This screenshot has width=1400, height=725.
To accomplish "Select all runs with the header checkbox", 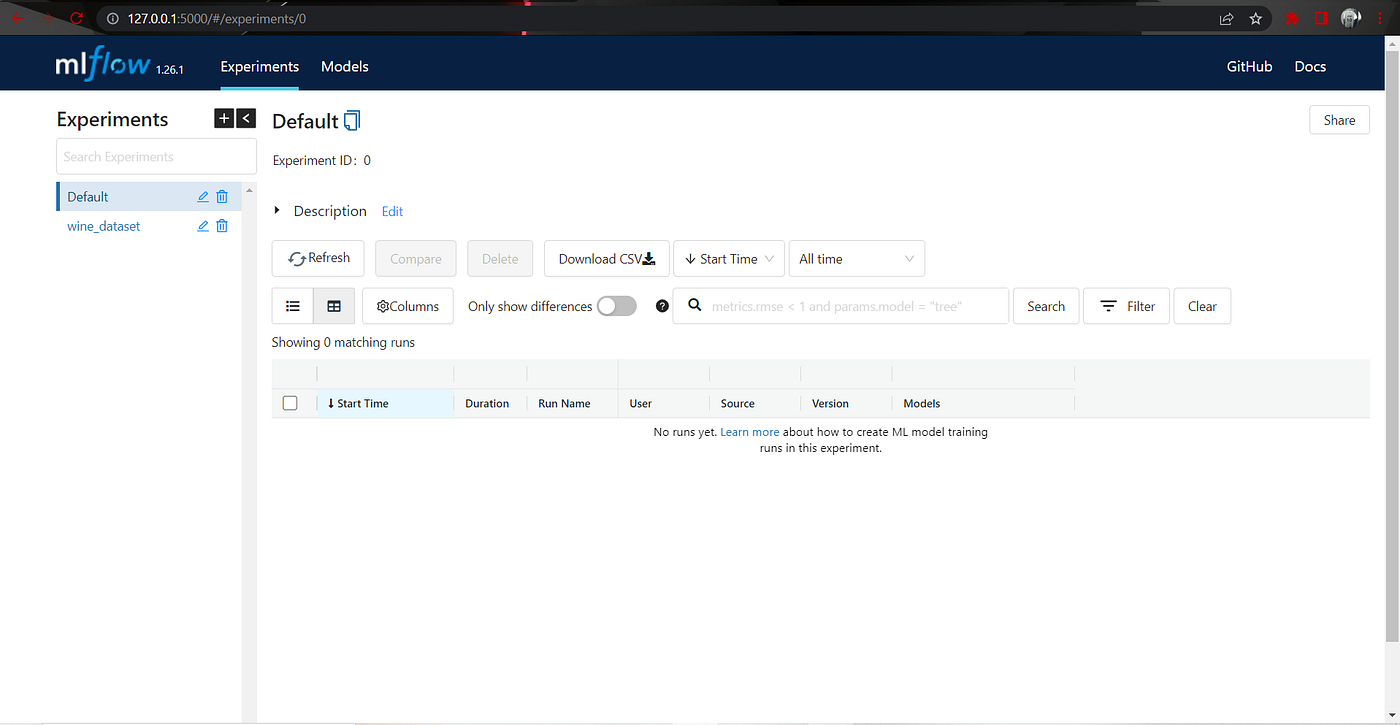I will point(290,402).
